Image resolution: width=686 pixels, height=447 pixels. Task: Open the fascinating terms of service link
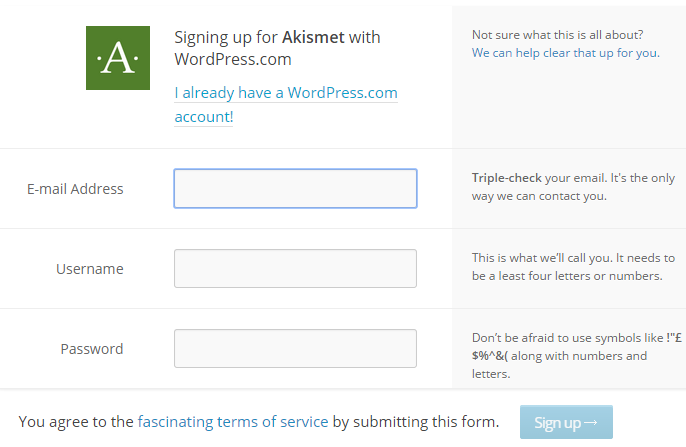coord(233,422)
